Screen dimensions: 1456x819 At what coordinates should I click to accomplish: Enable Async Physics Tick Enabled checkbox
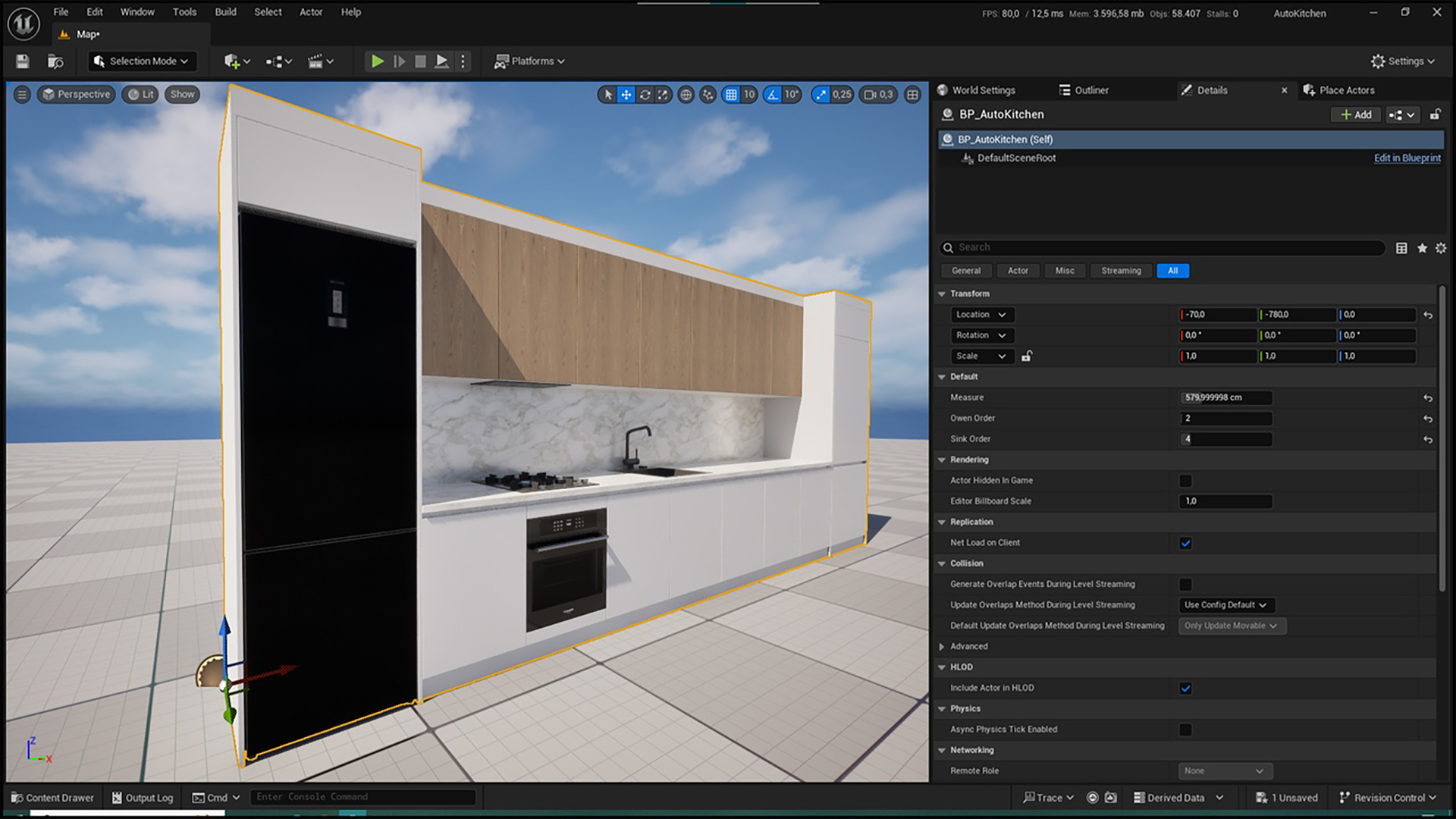click(1185, 730)
